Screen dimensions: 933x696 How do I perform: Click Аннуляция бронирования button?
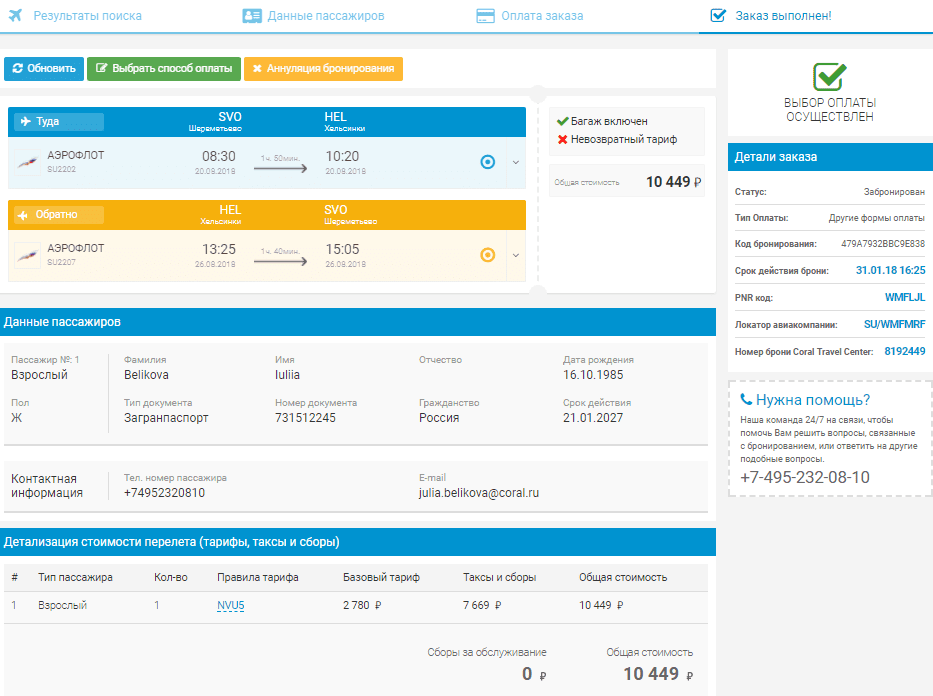[x=324, y=68]
